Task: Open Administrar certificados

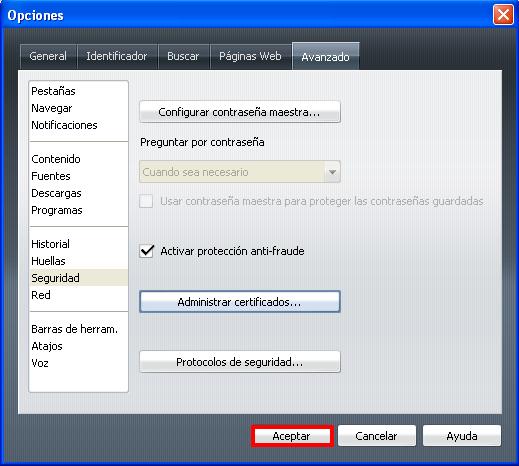Action: pyautogui.click(x=240, y=302)
